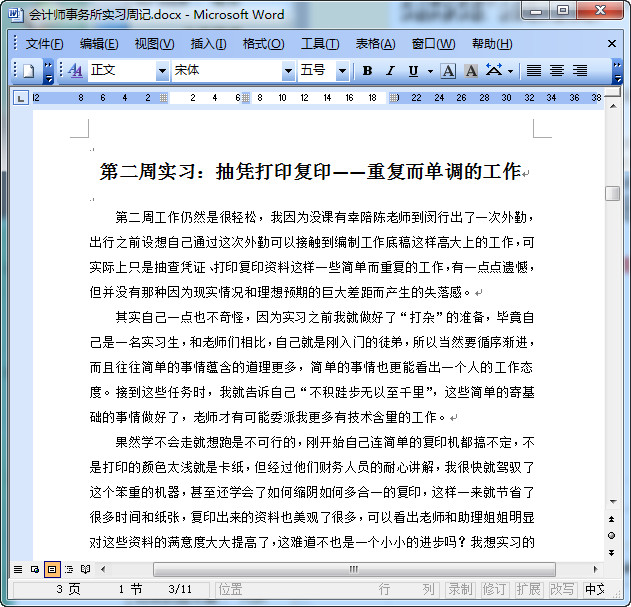The image size is (631, 607).
Task: Go to next page browse arrow
Action: (612, 553)
